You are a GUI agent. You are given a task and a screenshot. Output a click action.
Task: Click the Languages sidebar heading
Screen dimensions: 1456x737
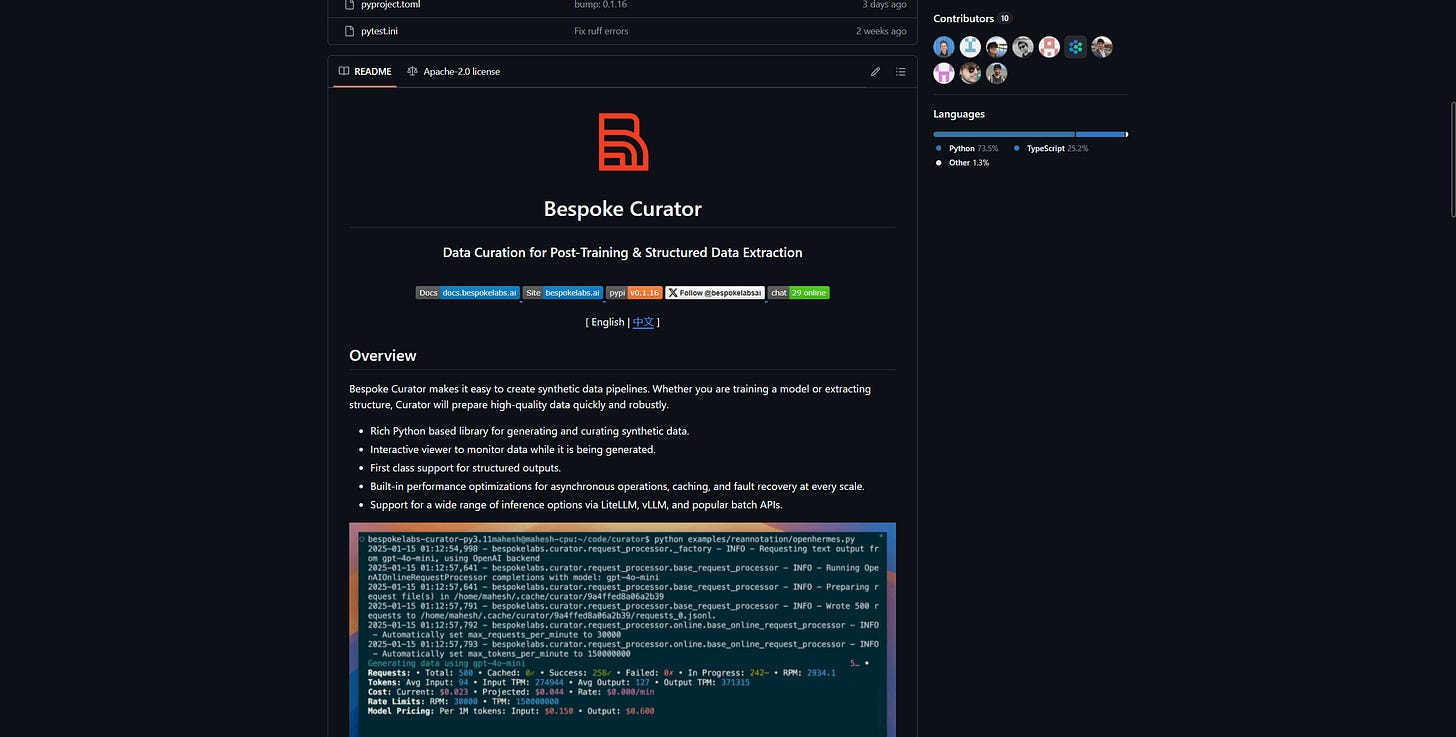click(959, 114)
